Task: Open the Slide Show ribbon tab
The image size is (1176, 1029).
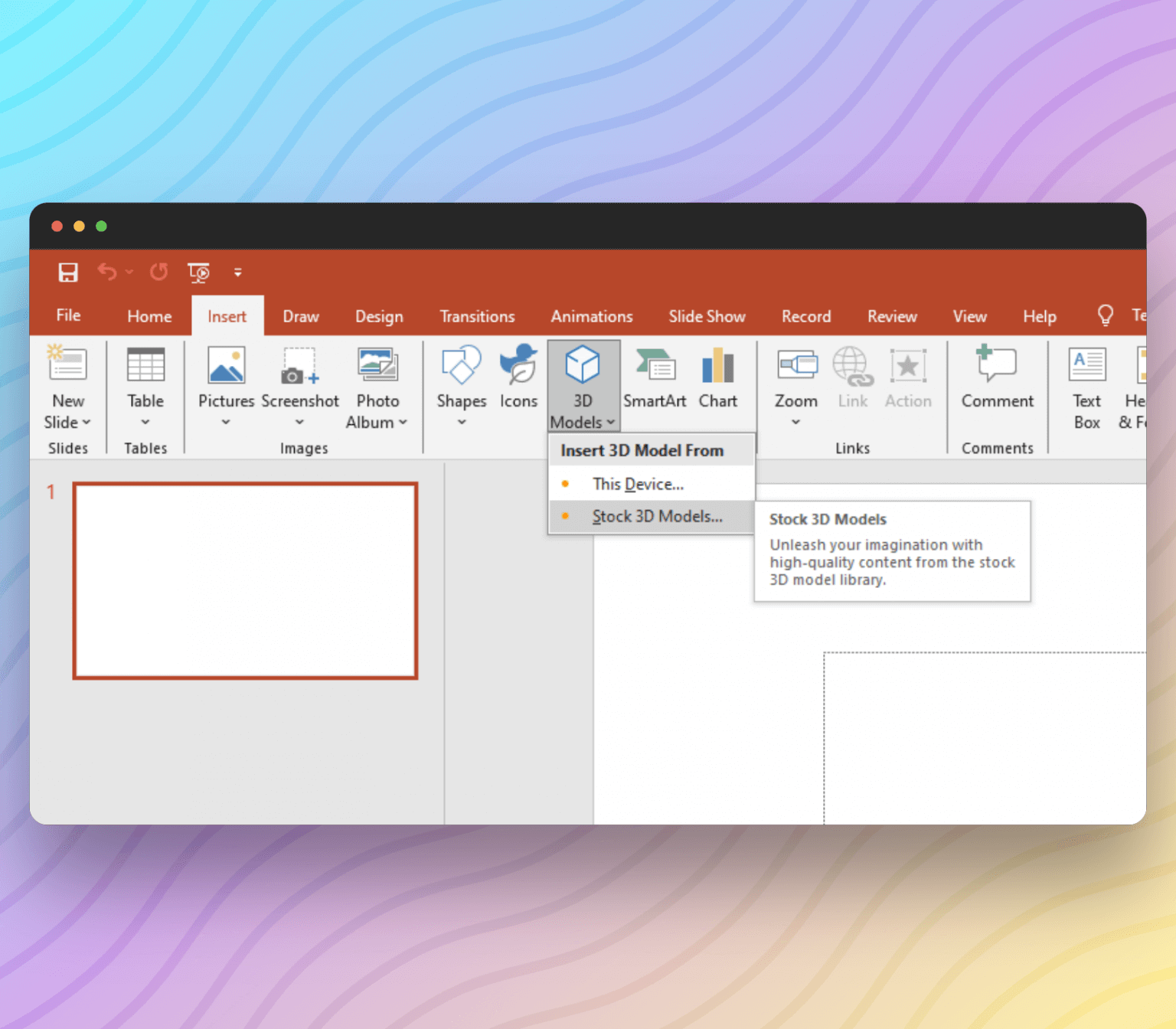Action: (706, 315)
